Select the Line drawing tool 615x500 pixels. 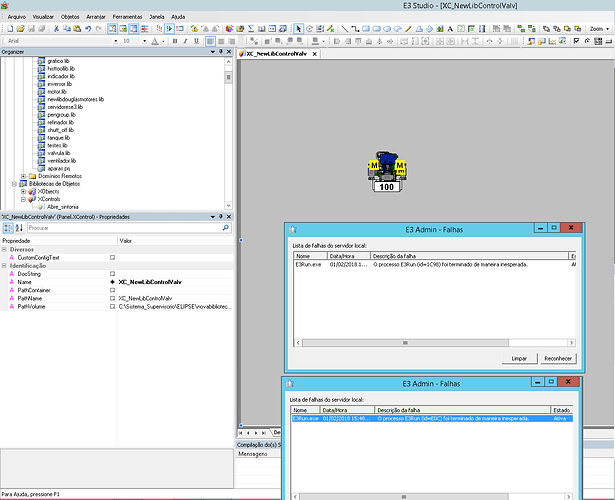tap(344, 29)
